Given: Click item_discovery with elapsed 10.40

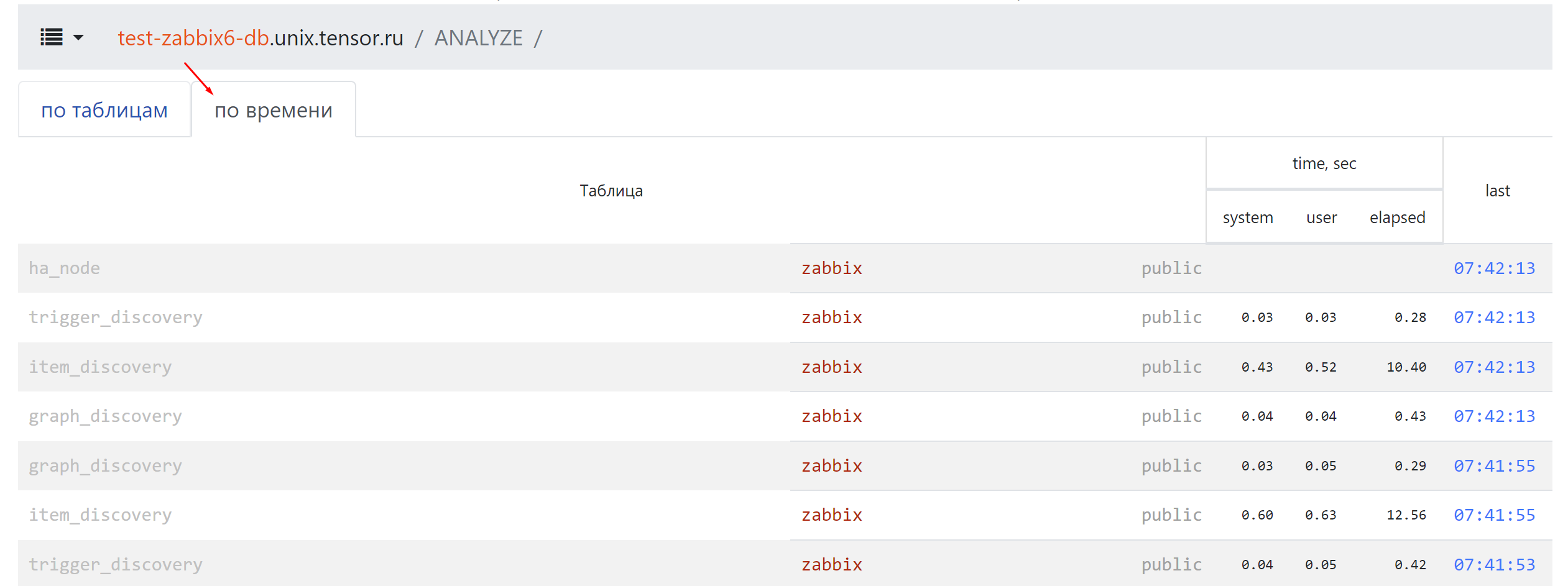Looking at the screenshot, I should click(x=100, y=367).
